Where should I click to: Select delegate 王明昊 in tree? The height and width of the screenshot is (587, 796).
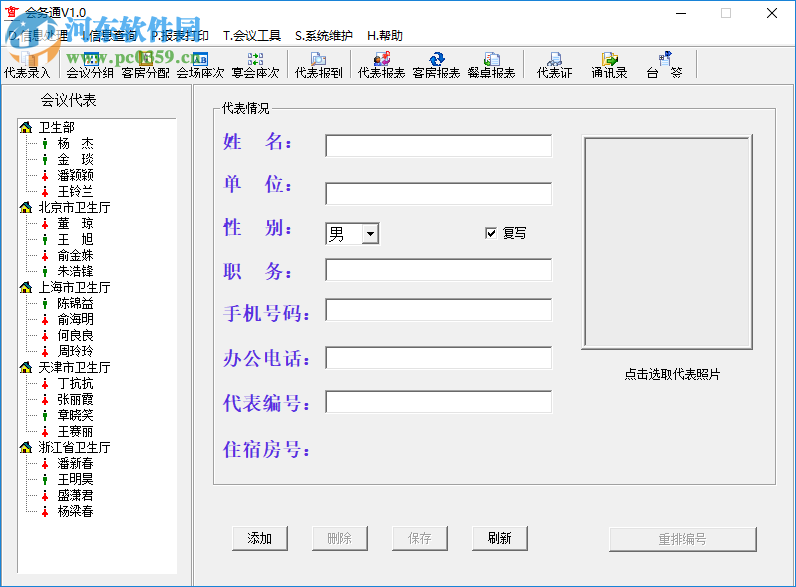(x=75, y=479)
